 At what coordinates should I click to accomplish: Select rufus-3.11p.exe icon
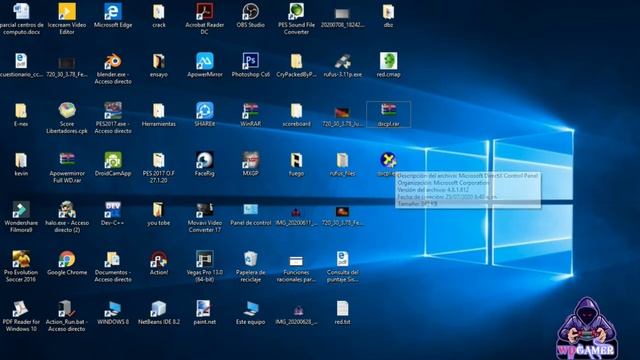click(x=342, y=65)
